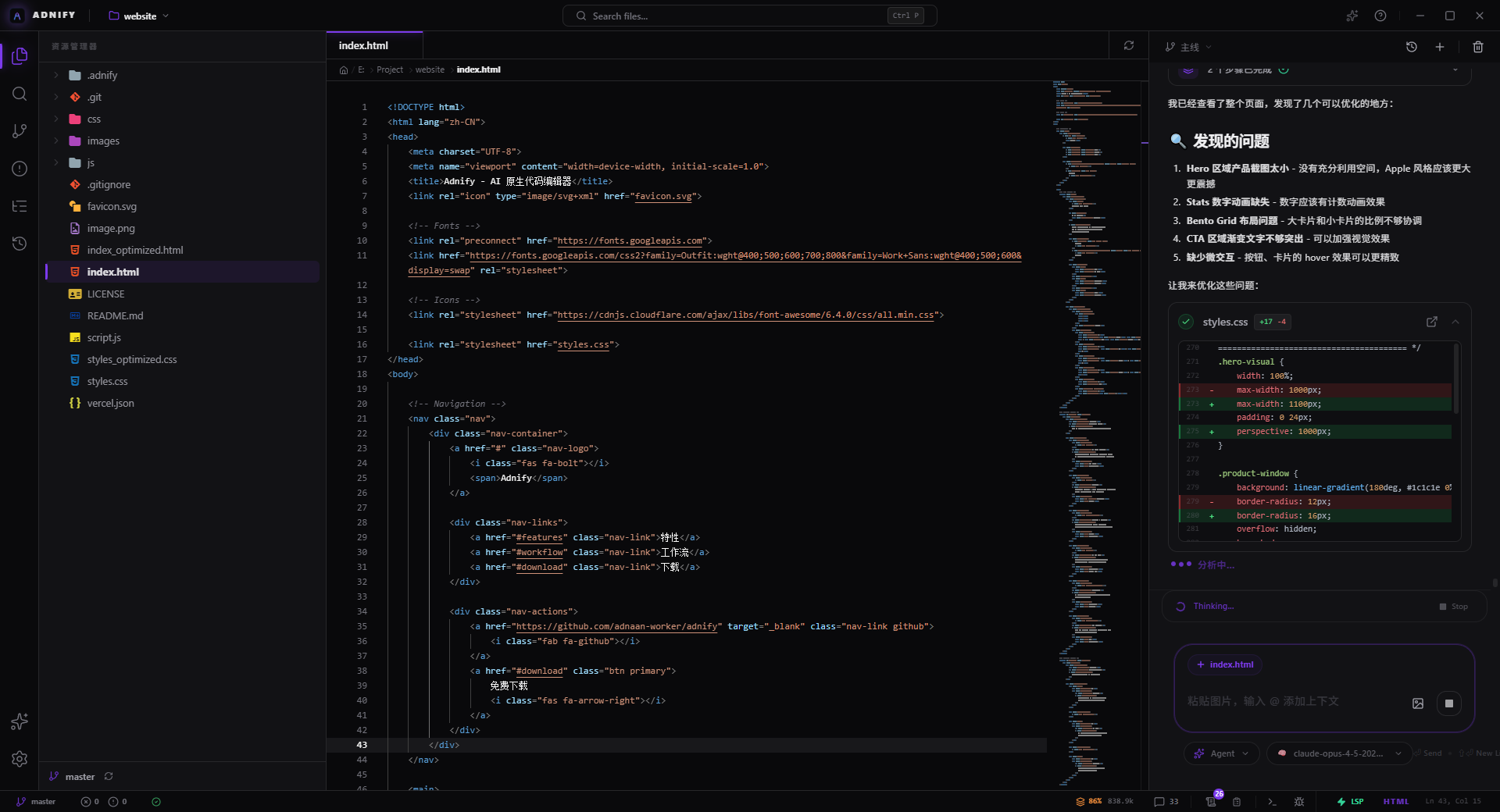Open the Agent mode dropdown

(1222, 753)
